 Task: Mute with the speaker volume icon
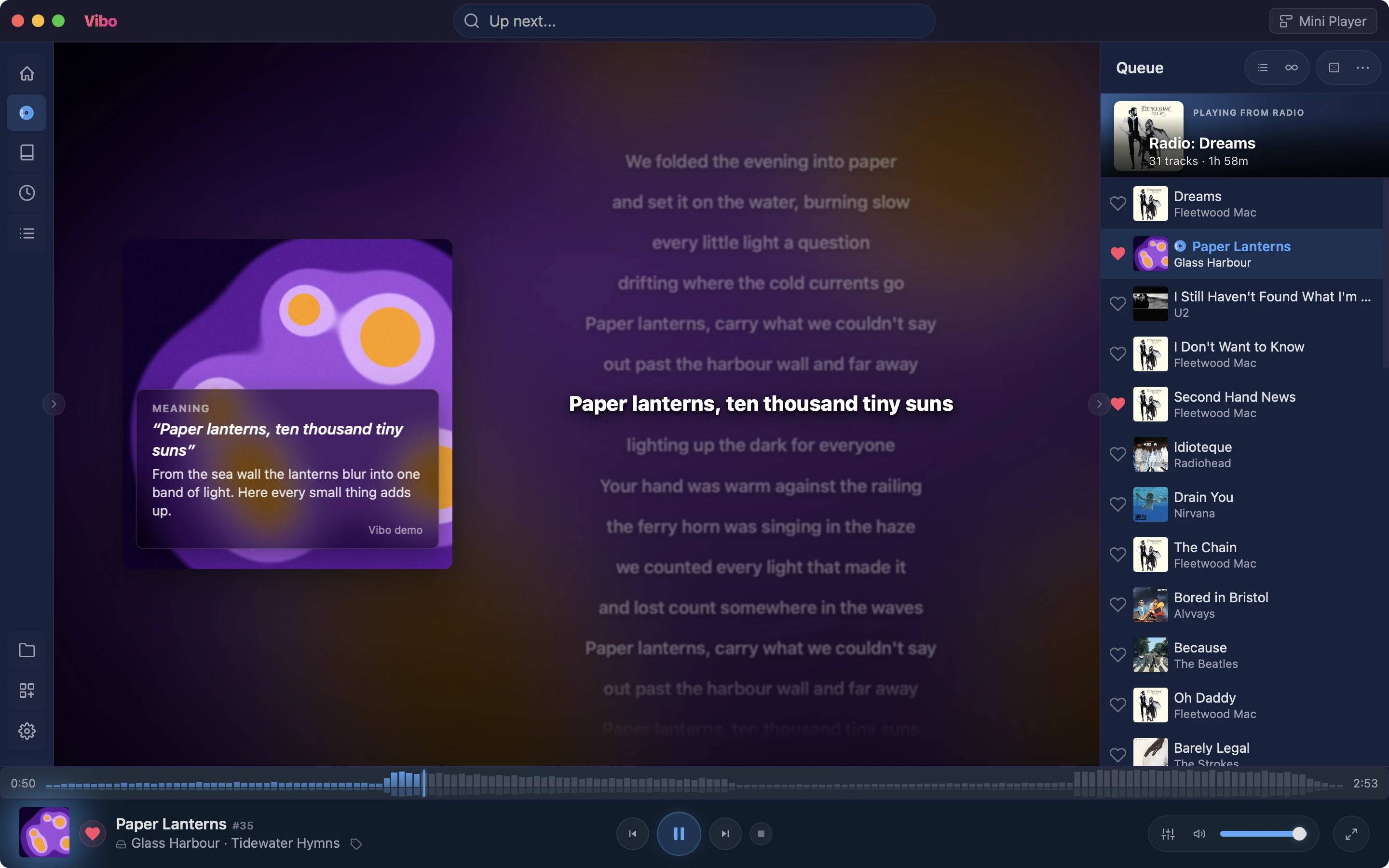click(x=1199, y=834)
